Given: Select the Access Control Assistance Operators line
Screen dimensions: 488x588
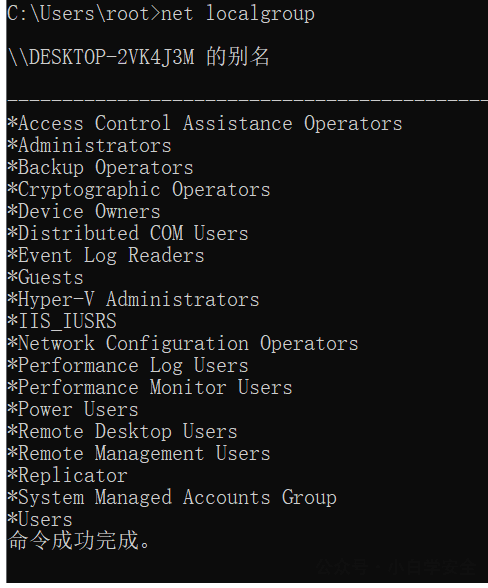Looking at the screenshot, I should [x=205, y=123].
